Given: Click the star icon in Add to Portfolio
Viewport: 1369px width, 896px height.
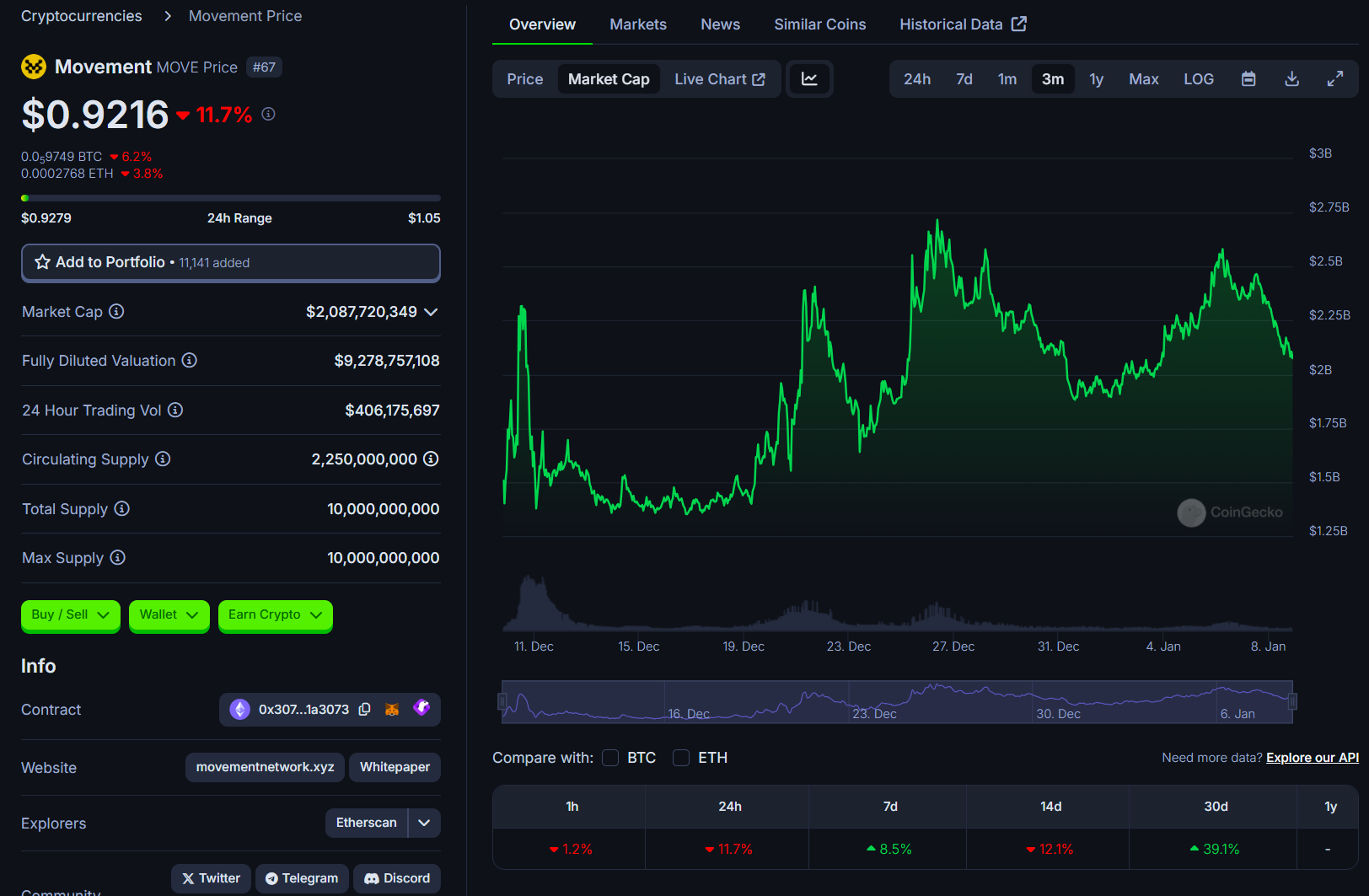Looking at the screenshot, I should tap(42, 262).
